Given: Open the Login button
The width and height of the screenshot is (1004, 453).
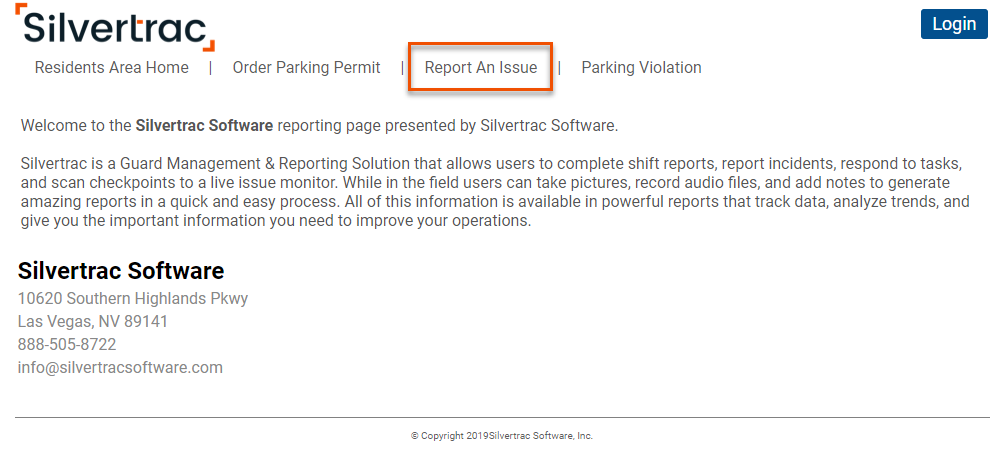Looking at the screenshot, I should pos(954,24).
